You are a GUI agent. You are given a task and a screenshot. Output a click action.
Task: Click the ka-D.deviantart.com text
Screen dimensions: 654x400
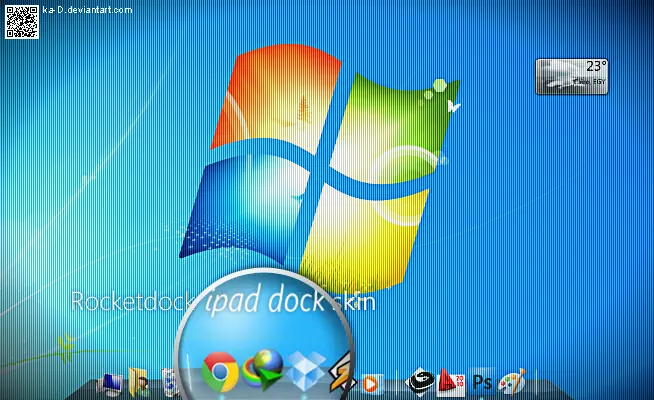point(87,10)
